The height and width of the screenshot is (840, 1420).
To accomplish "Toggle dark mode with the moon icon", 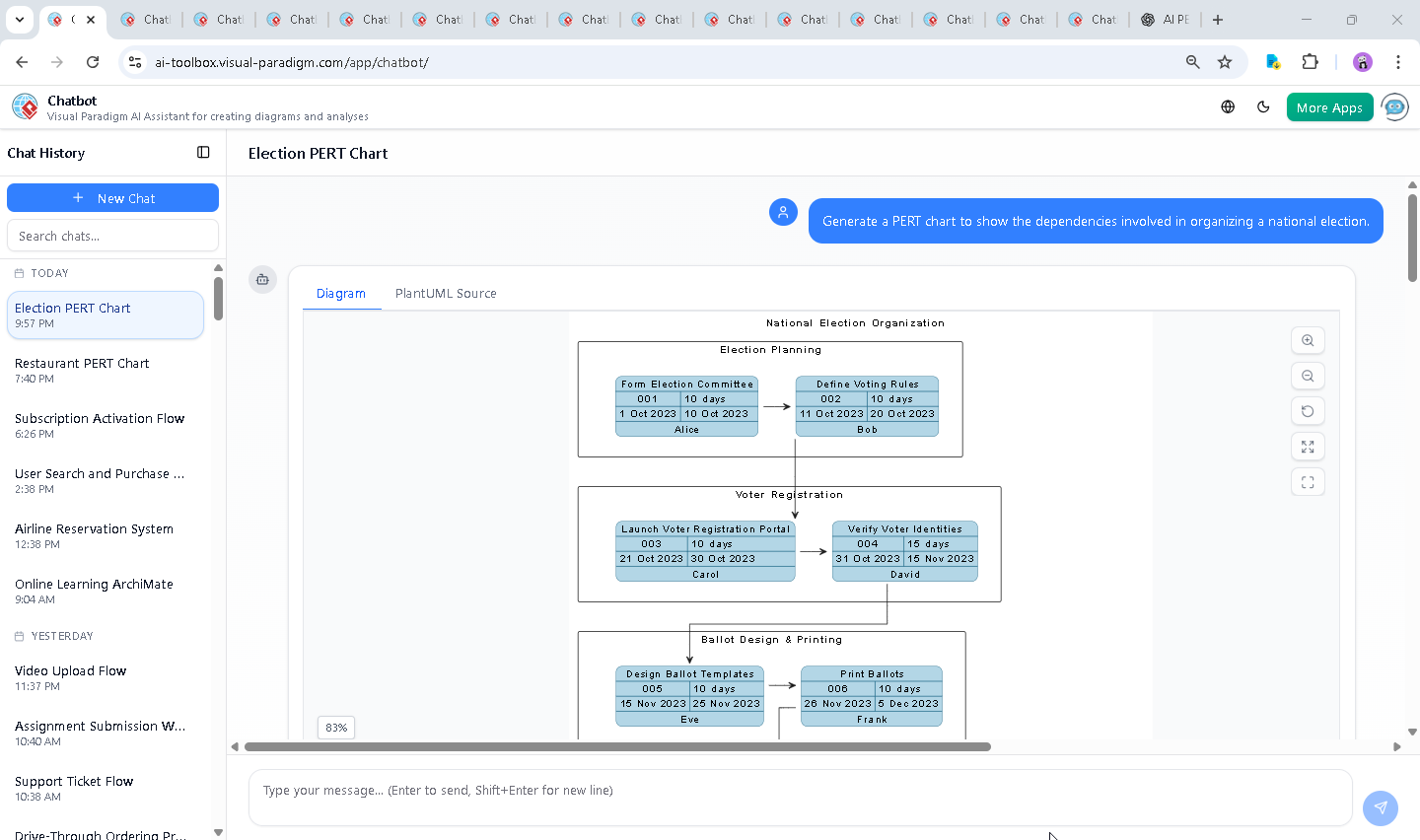I will 1263,106.
